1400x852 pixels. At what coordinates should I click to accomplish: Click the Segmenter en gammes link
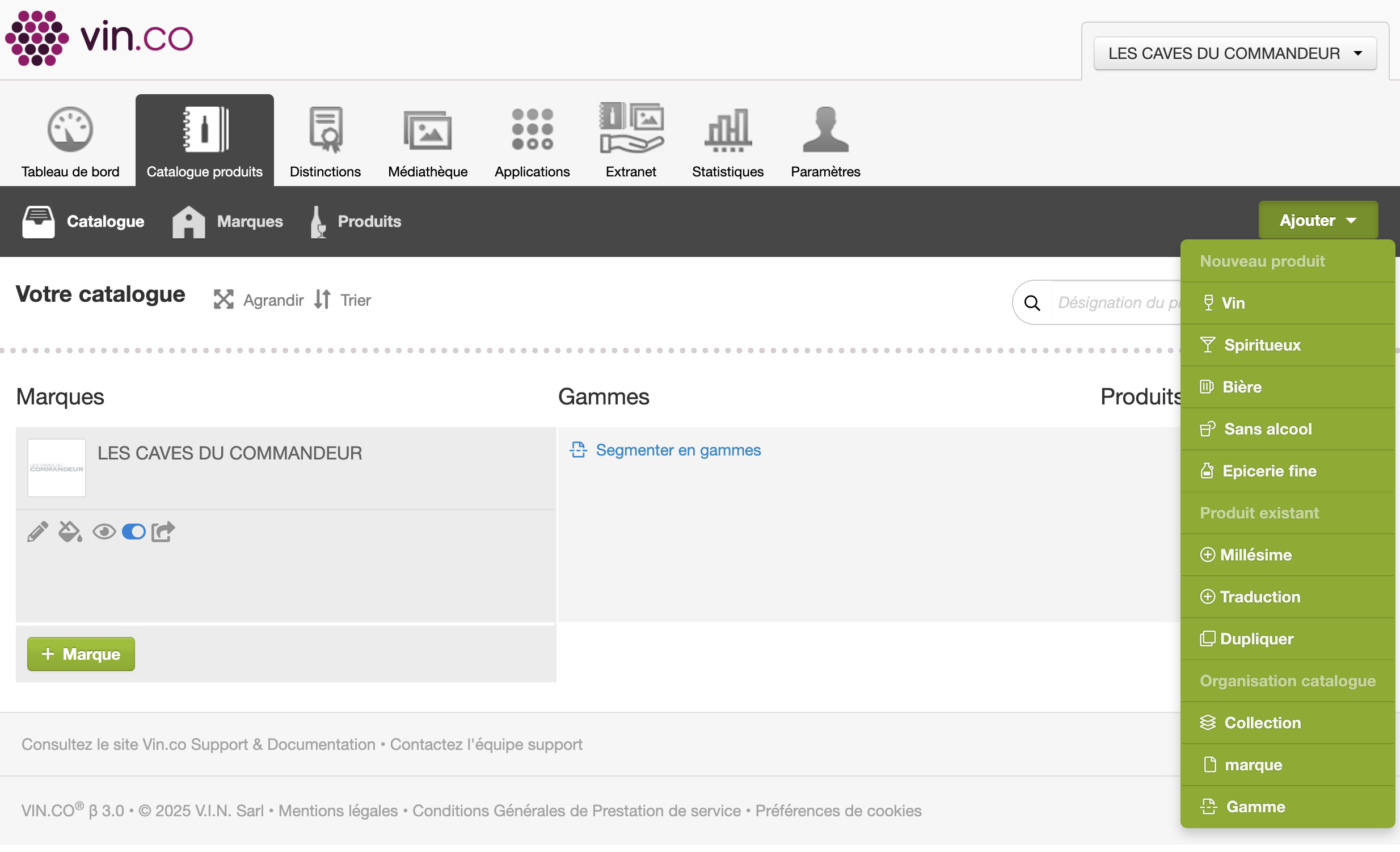pos(678,450)
